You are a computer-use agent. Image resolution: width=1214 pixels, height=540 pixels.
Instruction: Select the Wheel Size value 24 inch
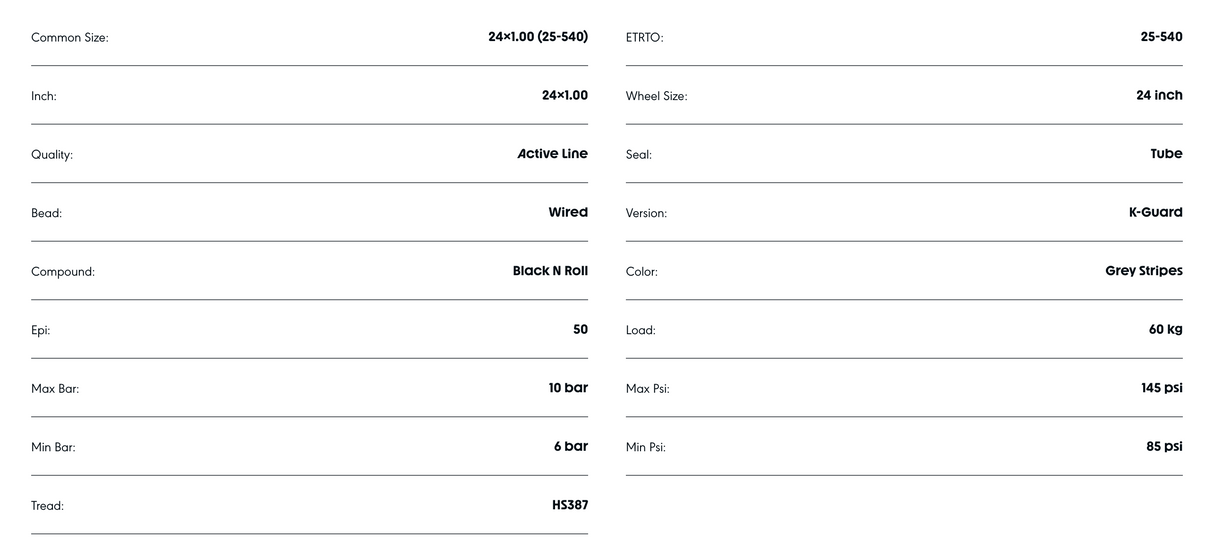[1159, 95]
